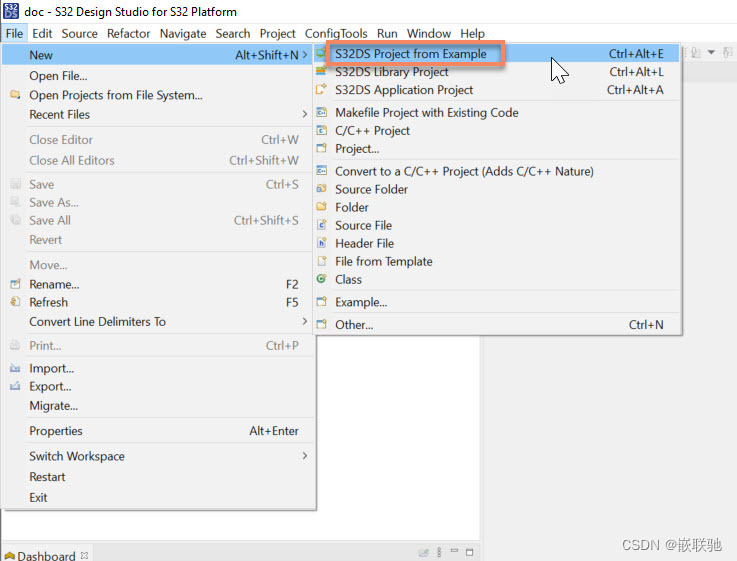Click the C/C++ Project icon
Viewport: 737px width, 561px height.
pyautogui.click(x=321, y=130)
